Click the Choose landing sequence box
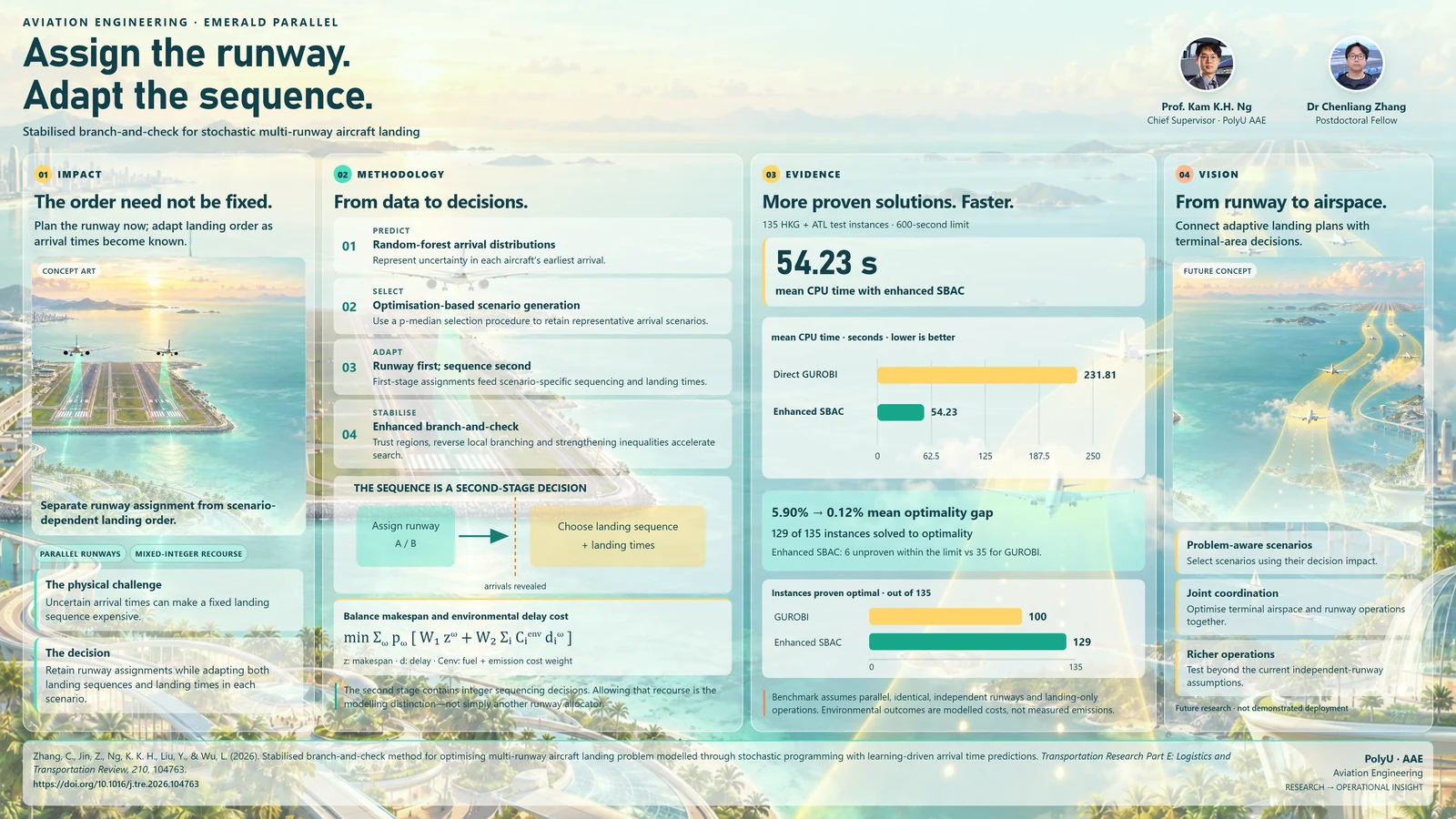 click(618, 535)
